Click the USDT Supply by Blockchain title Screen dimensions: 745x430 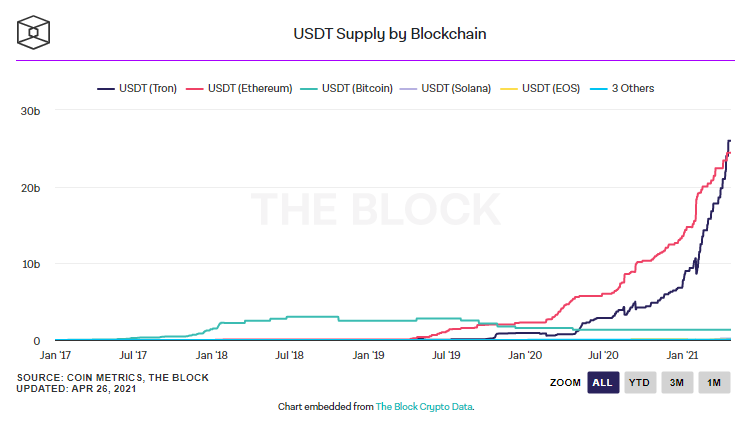coord(389,33)
